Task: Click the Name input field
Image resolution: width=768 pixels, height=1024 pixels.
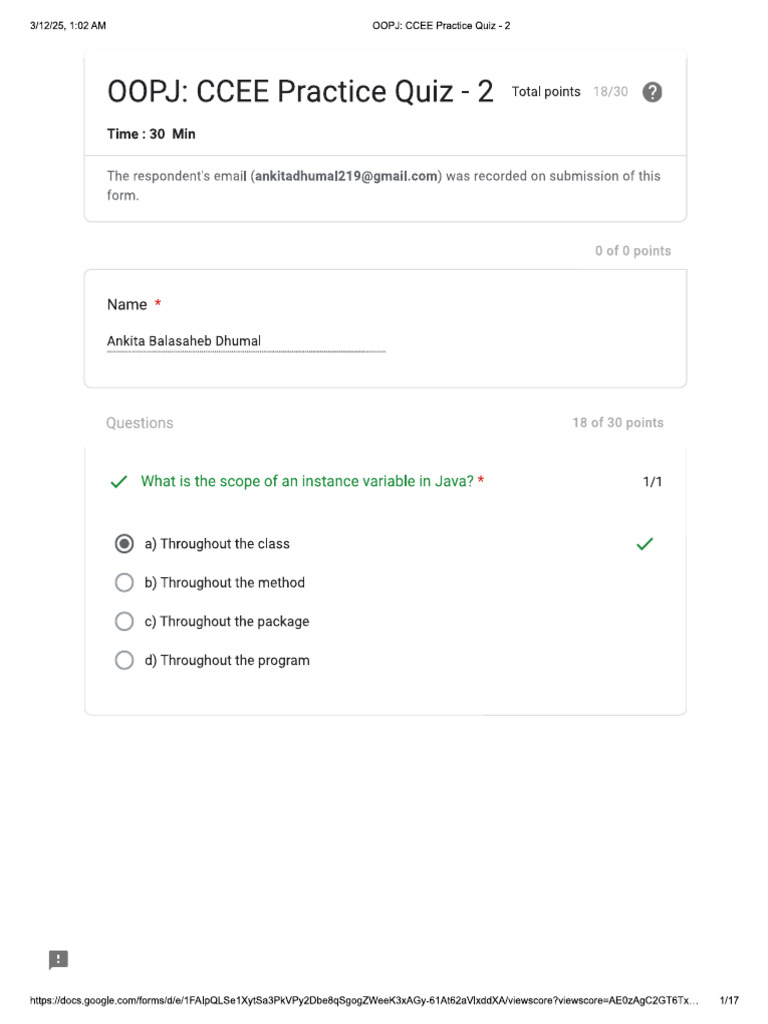Action: pos(245,342)
